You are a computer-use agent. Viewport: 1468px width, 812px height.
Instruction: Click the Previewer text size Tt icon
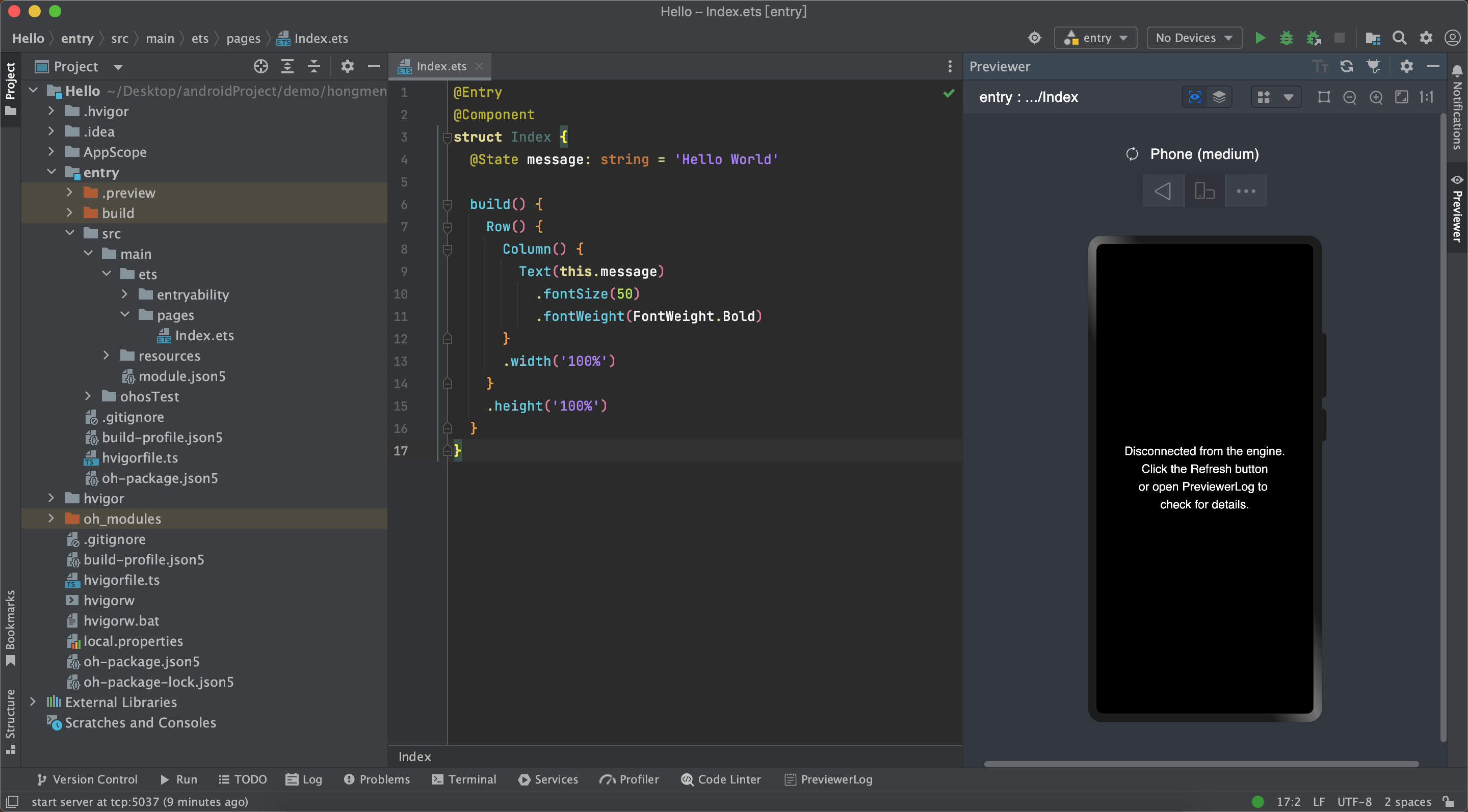pos(1320,67)
